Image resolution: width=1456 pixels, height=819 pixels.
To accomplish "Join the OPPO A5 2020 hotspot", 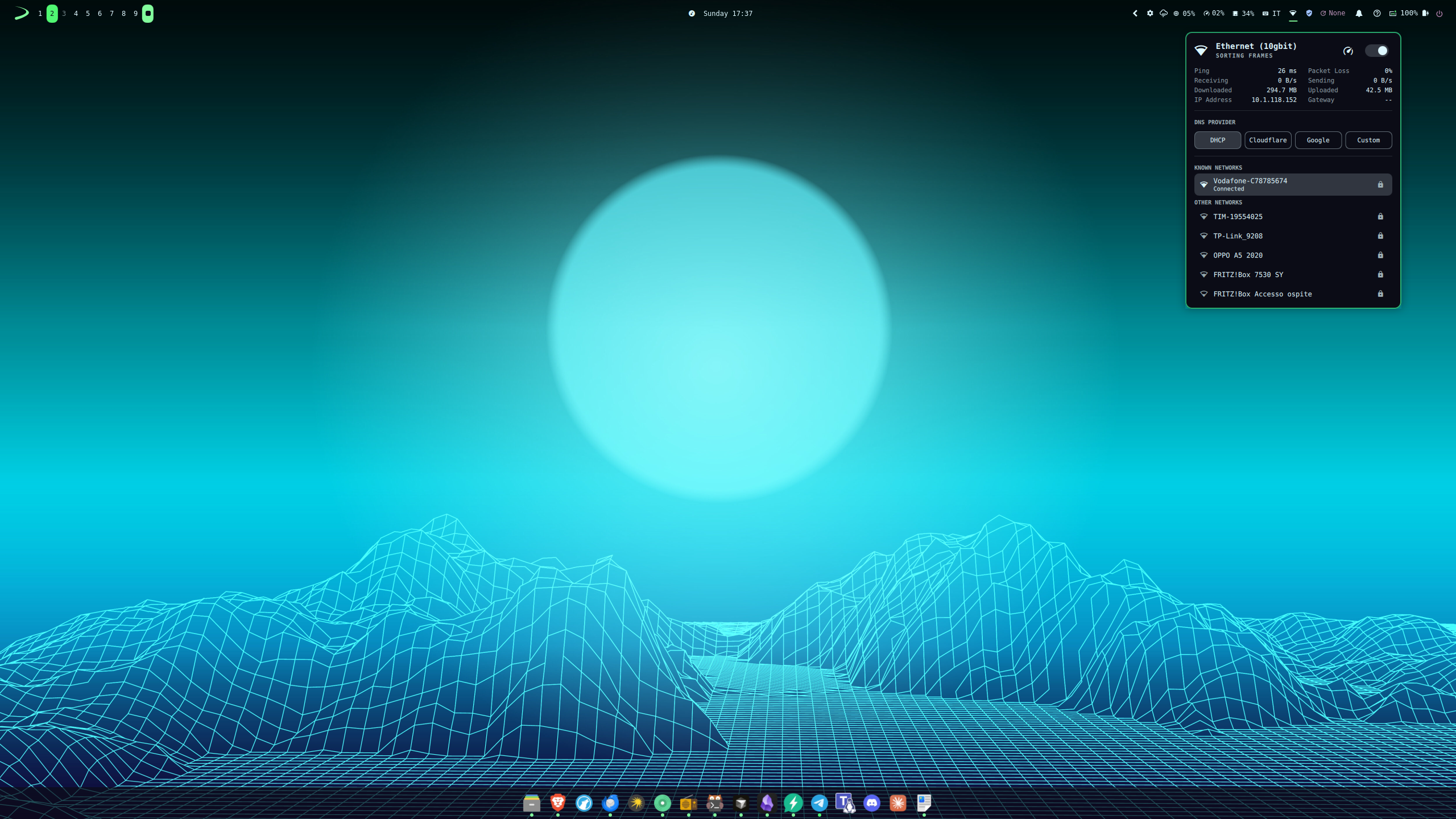I will click(x=1293, y=255).
